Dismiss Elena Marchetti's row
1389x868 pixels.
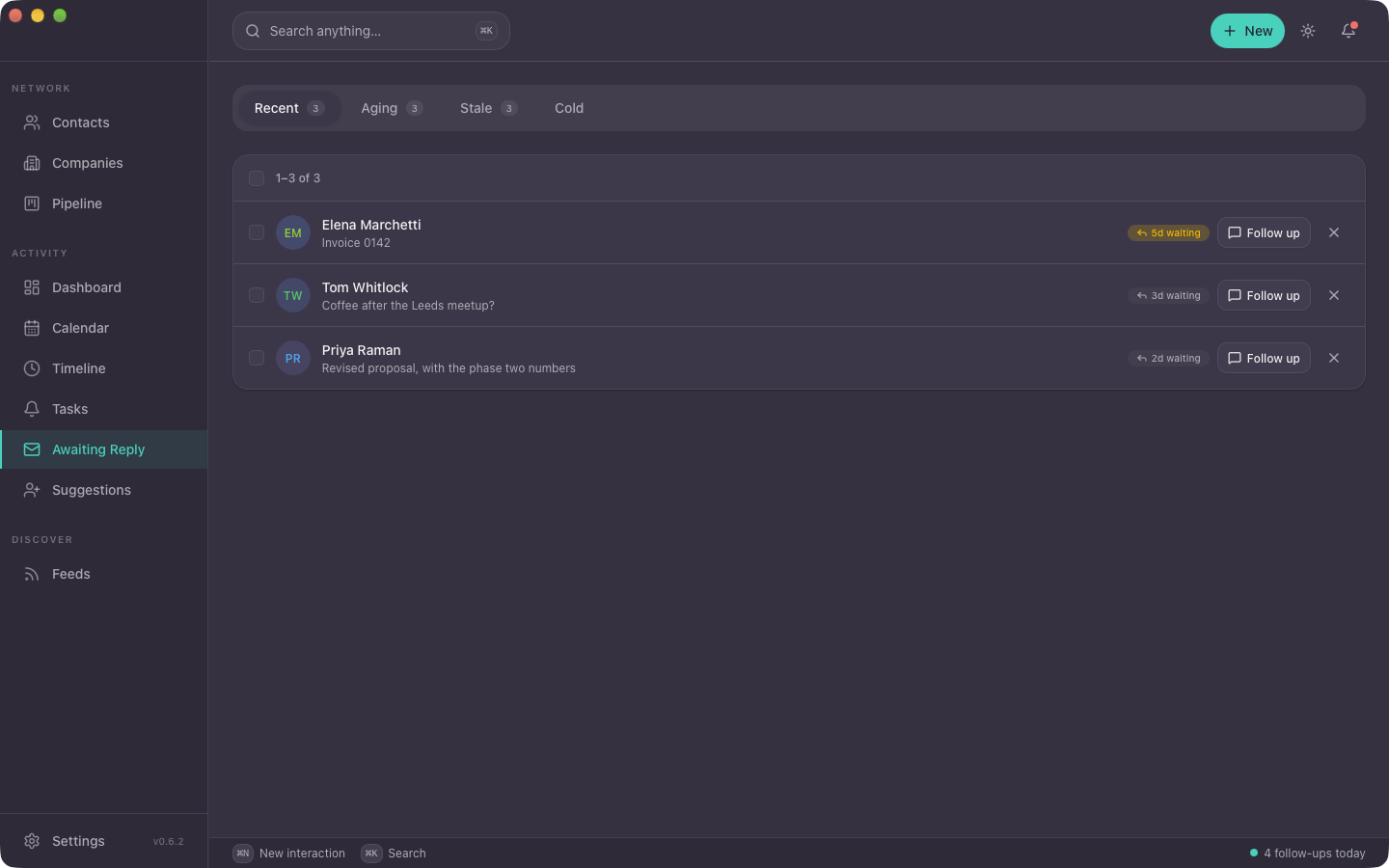[1334, 232]
